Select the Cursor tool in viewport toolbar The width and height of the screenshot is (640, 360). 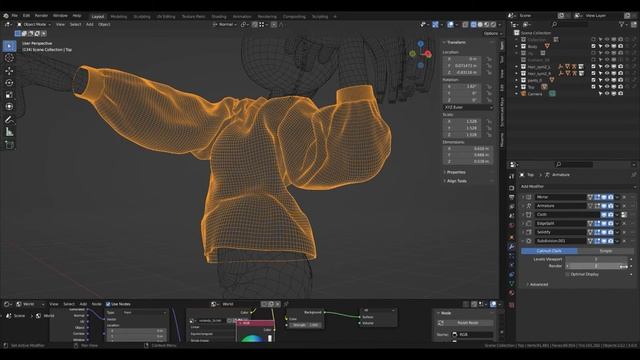click(9, 58)
